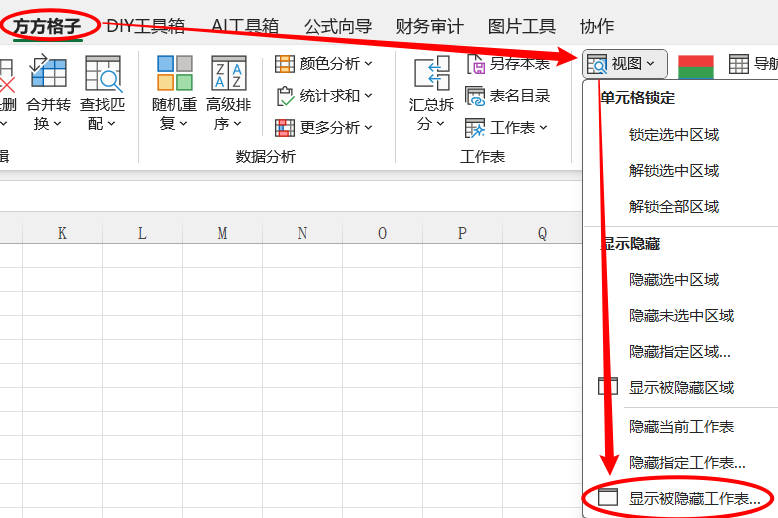Click the 随机重复 icon

[x=174, y=73]
